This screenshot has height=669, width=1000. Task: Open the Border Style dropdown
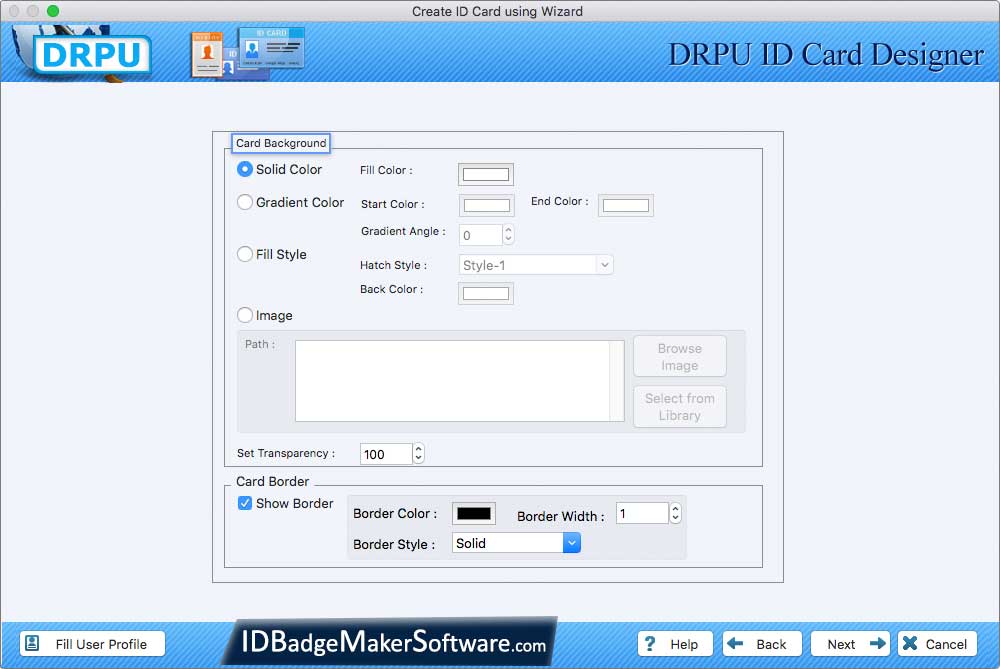[517, 543]
